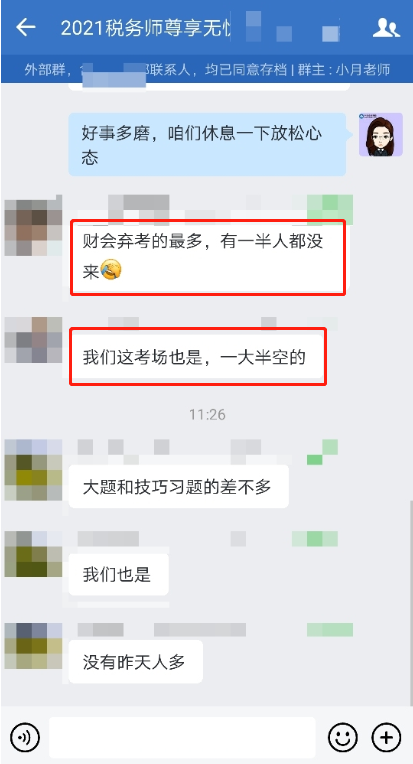Image resolution: width=413 pixels, height=764 pixels.
Task: Open the emoji smiley picker
Action: (x=343, y=738)
